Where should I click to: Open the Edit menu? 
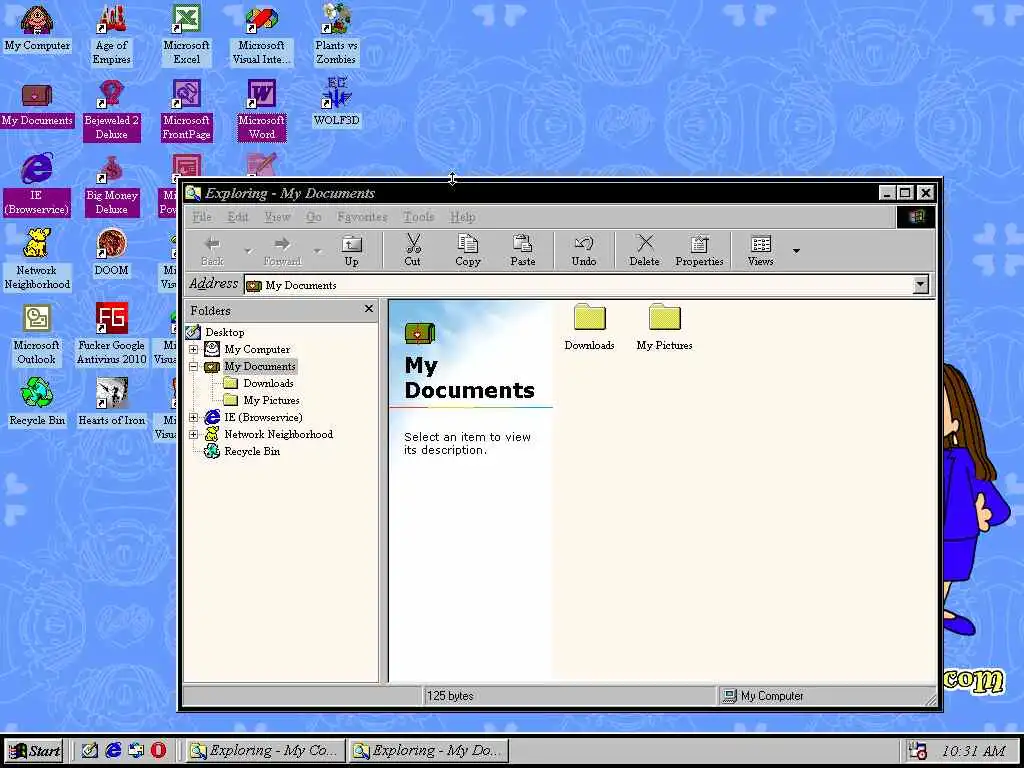[238, 217]
